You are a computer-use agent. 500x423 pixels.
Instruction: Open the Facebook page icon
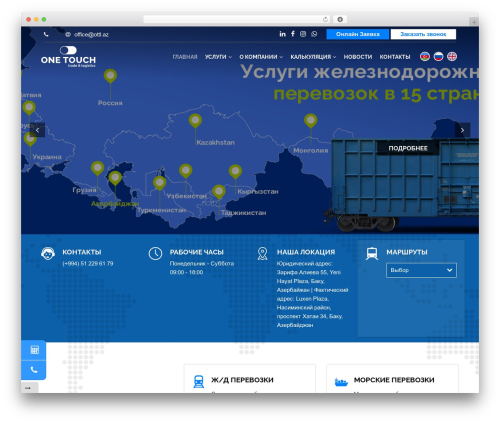[x=293, y=34]
